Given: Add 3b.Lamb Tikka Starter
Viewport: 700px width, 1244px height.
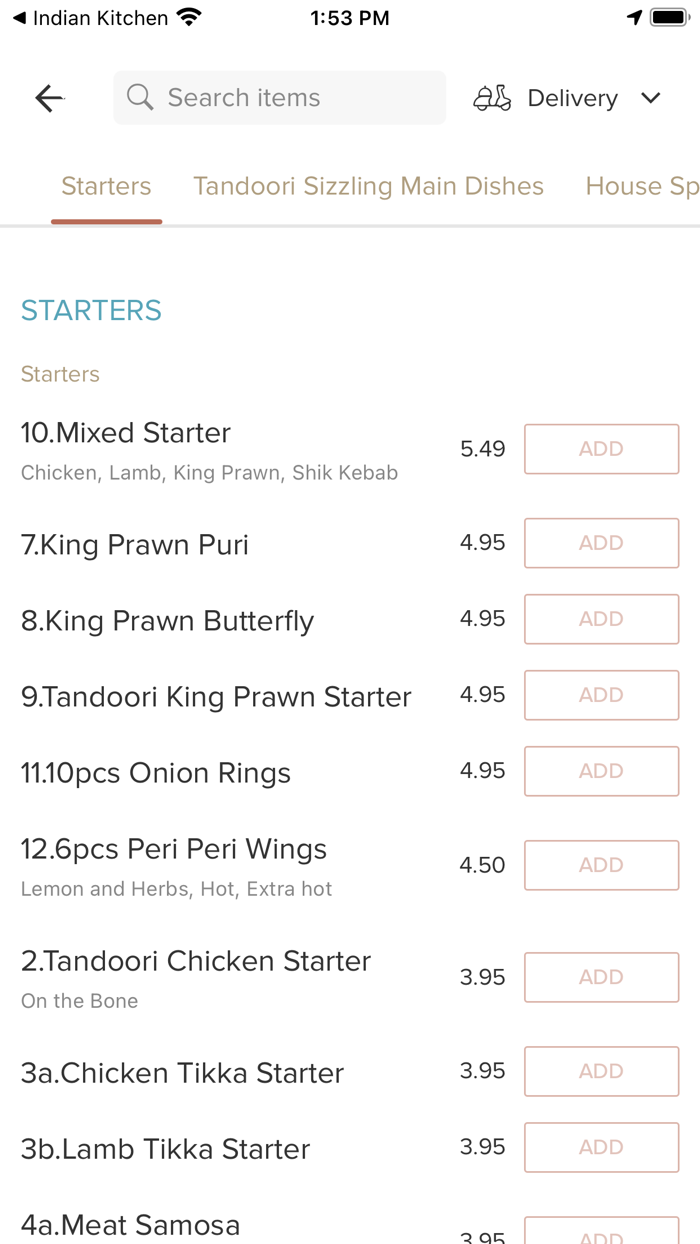Looking at the screenshot, I should tap(601, 1147).
